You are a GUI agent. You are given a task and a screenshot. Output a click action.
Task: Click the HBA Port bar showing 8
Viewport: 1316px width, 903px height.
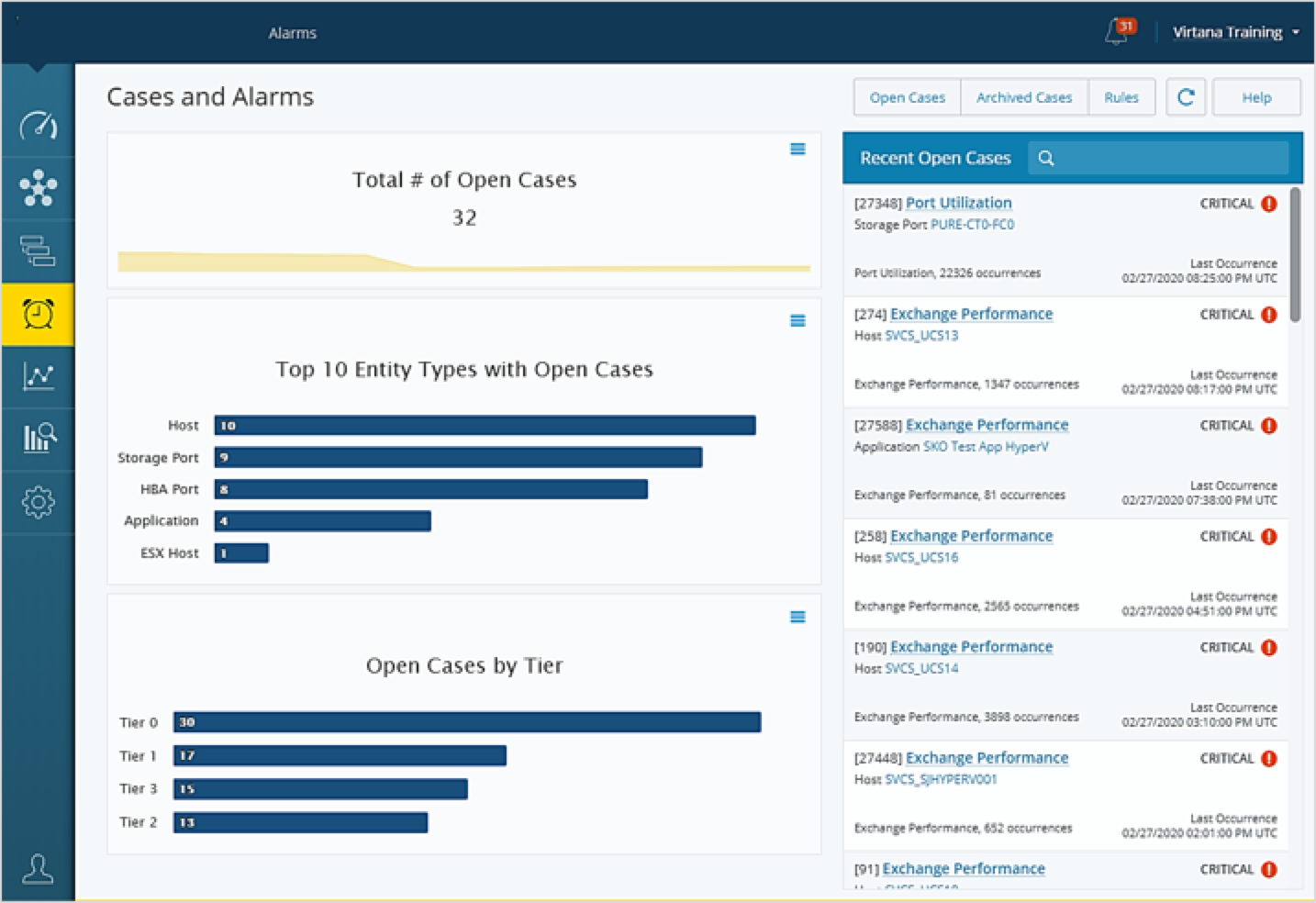tap(430, 489)
